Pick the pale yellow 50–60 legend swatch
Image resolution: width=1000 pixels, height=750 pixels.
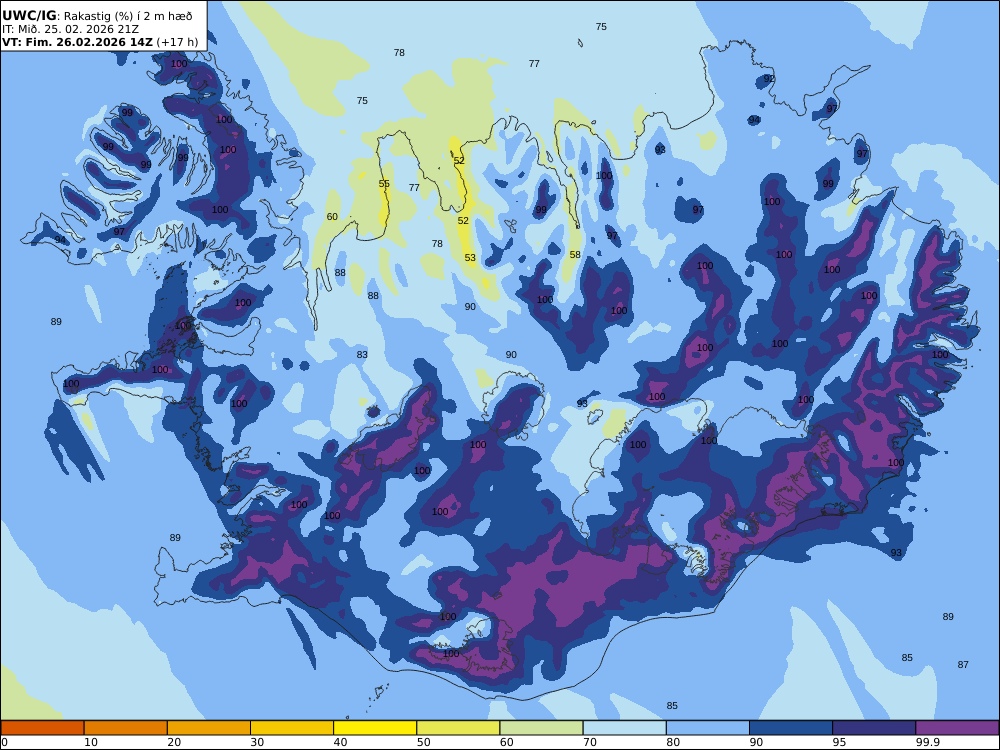[x=458, y=728]
